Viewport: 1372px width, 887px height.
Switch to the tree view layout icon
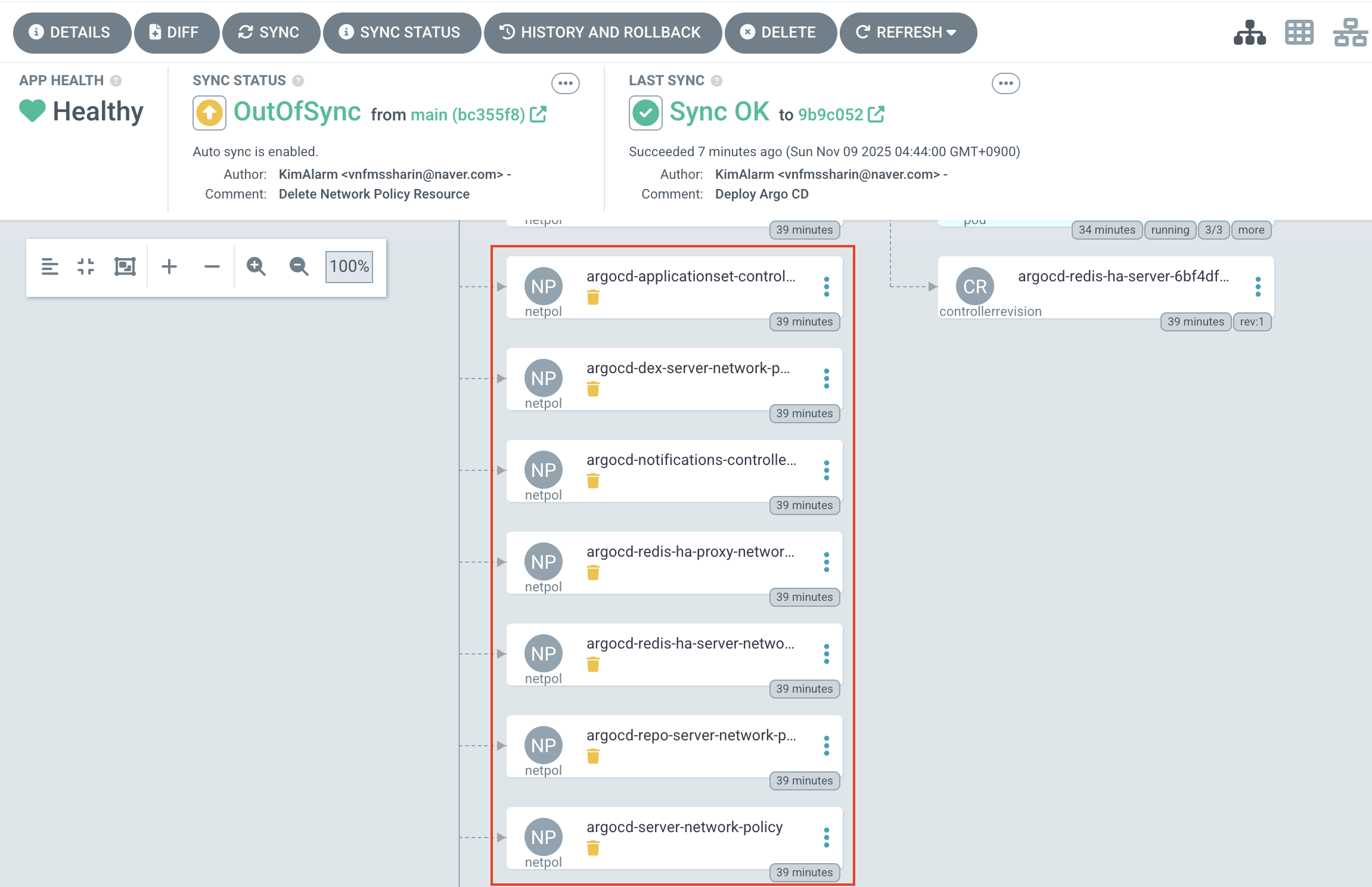point(1249,32)
